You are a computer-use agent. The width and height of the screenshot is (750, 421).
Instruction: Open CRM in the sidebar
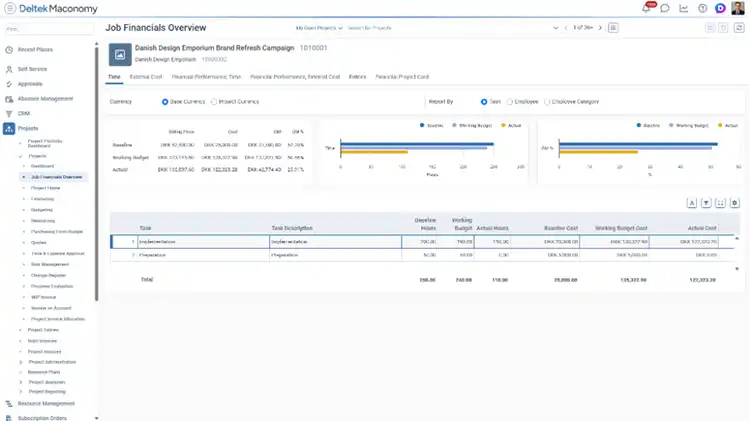click(x=23, y=114)
